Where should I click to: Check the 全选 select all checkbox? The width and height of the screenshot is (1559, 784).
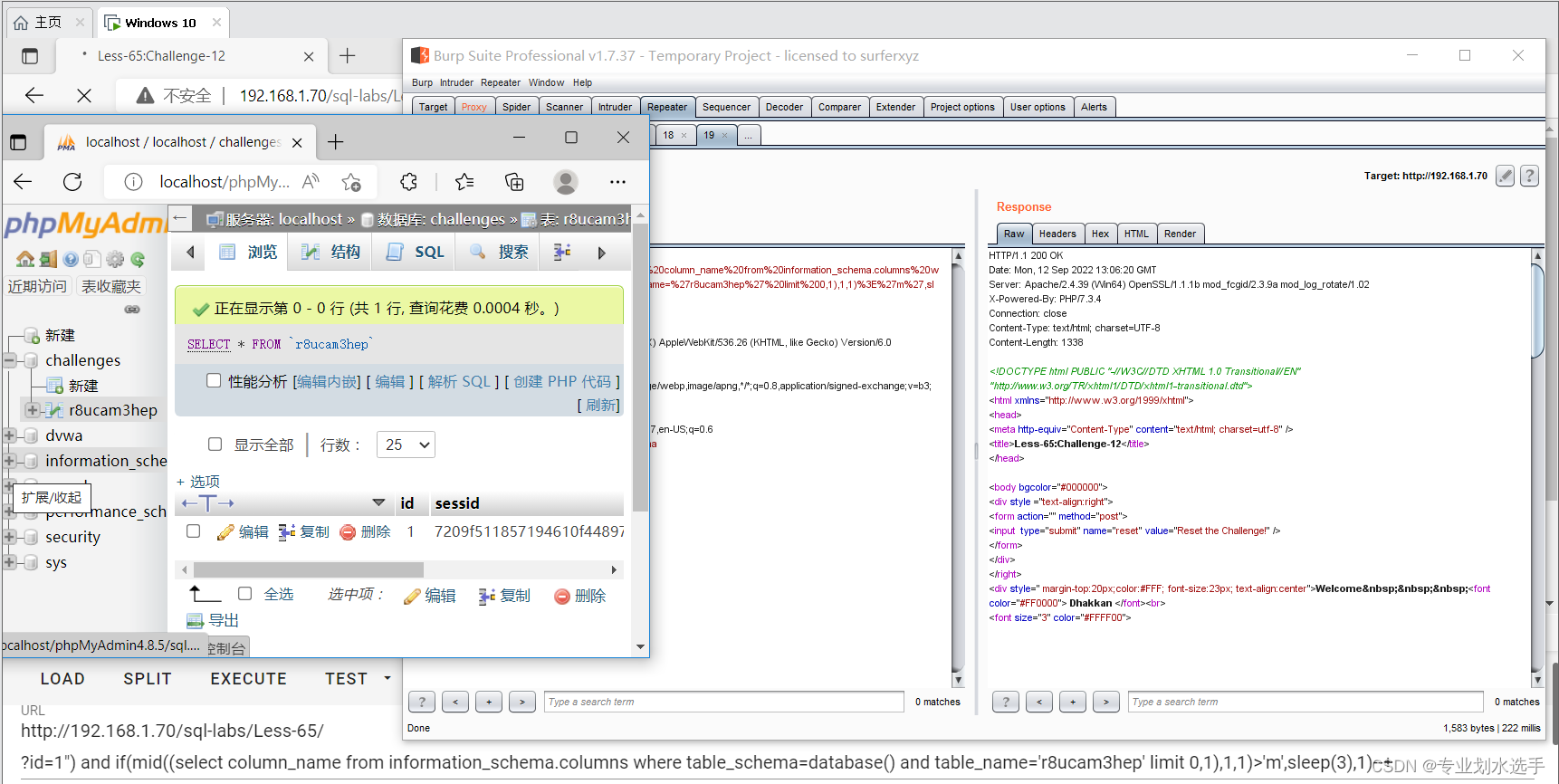(244, 594)
